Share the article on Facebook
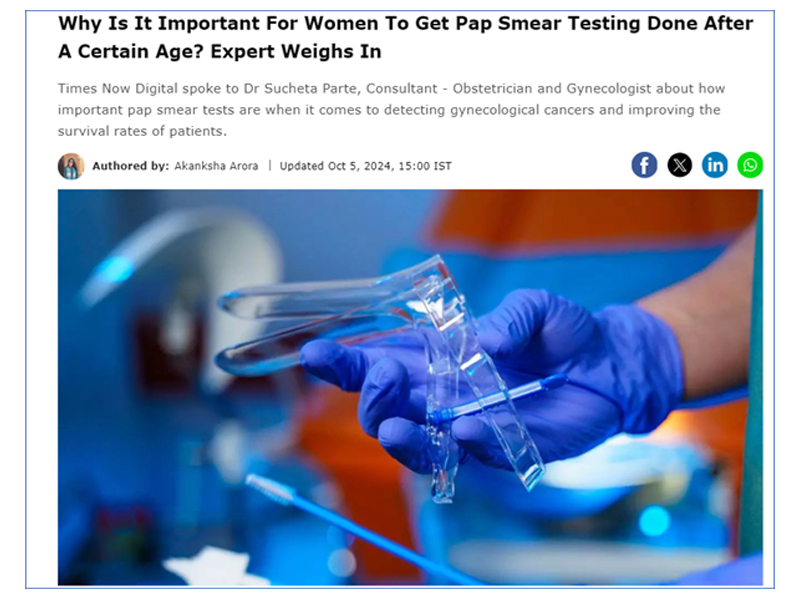This screenshot has width=800, height=600. click(x=644, y=165)
